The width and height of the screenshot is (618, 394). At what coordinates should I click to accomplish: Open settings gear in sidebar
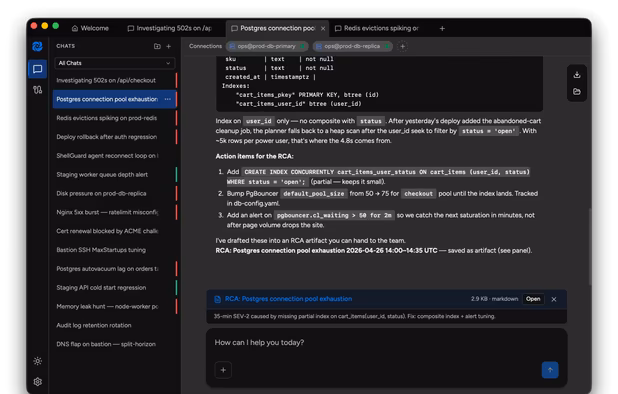pyautogui.click(x=37, y=381)
